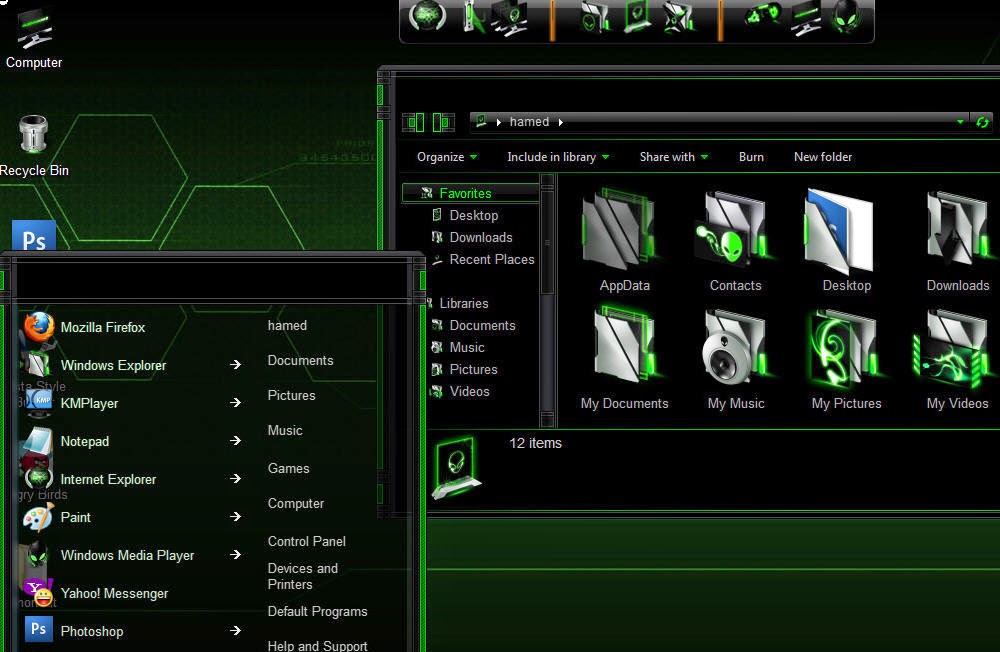
Task: Open the My Pictures folder
Action: (846, 359)
